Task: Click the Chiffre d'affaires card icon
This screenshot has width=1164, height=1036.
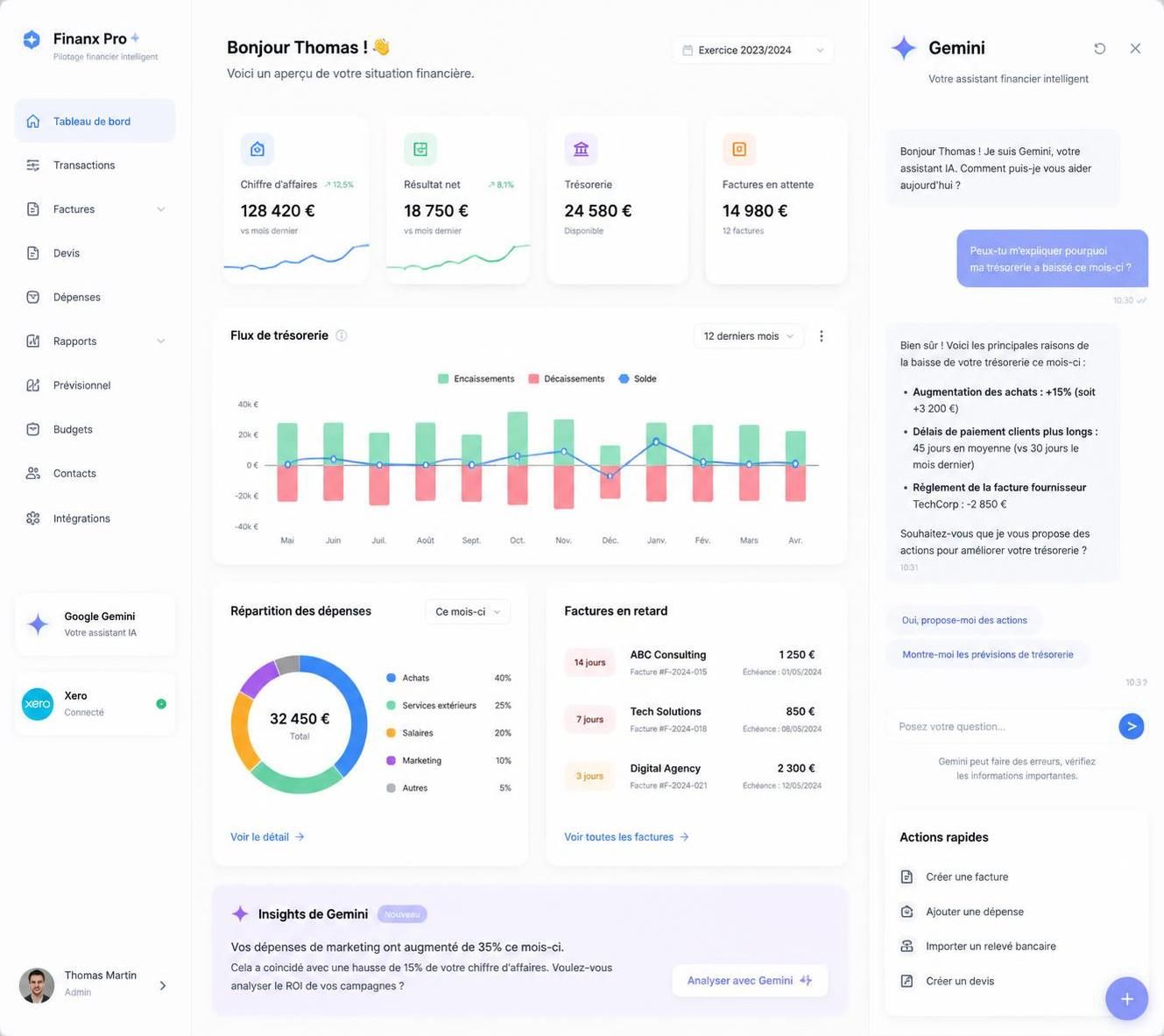Action: pos(257,149)
